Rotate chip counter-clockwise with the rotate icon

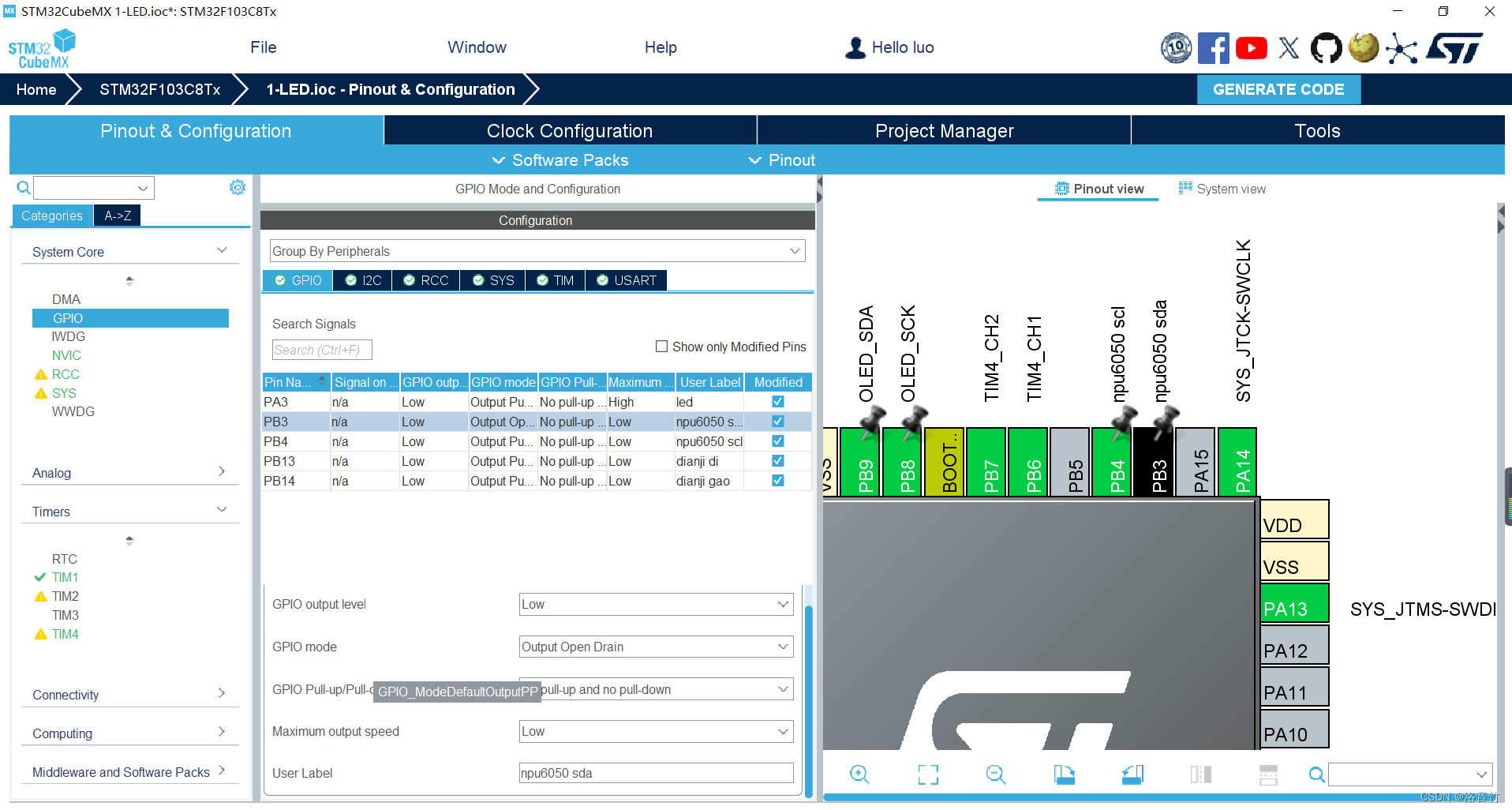1132,774
